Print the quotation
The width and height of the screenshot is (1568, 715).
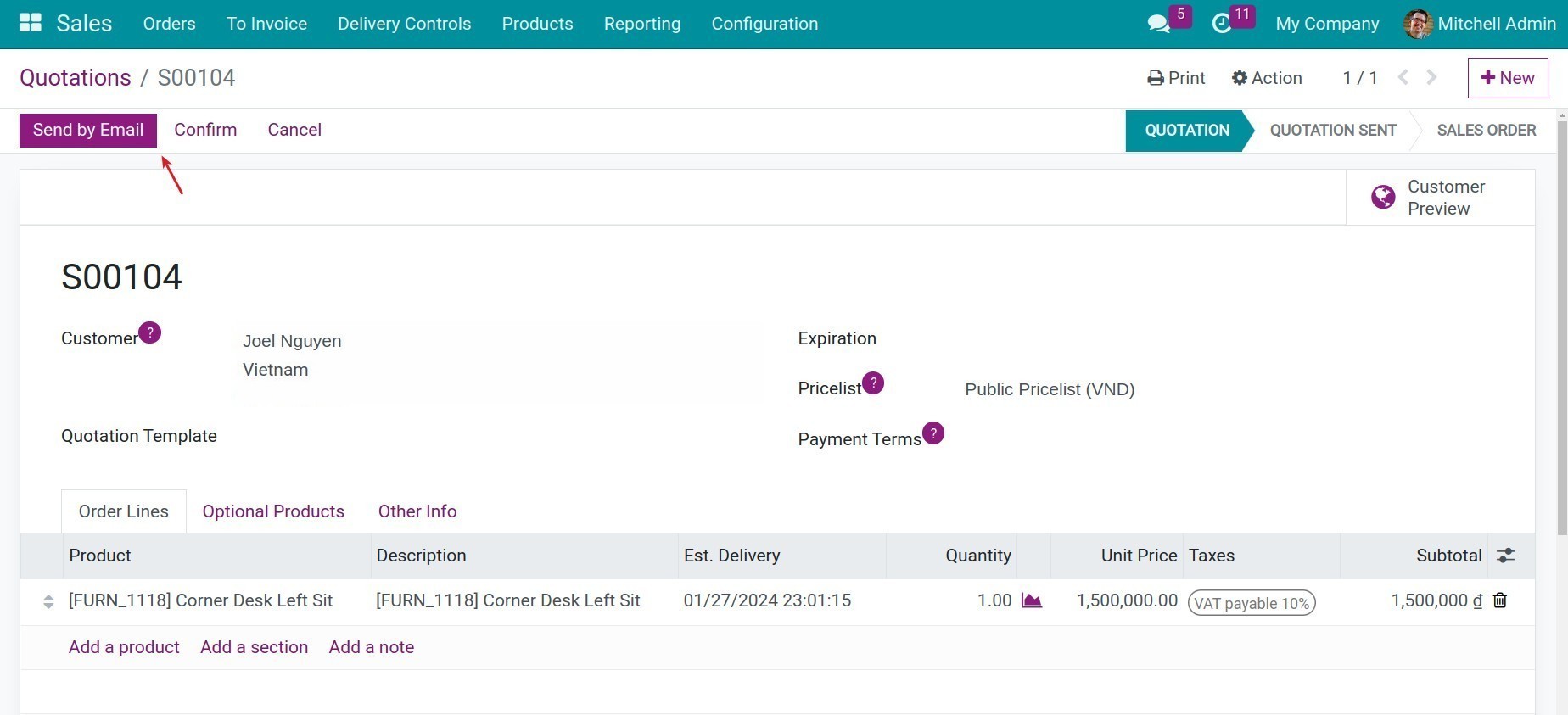1176,78
